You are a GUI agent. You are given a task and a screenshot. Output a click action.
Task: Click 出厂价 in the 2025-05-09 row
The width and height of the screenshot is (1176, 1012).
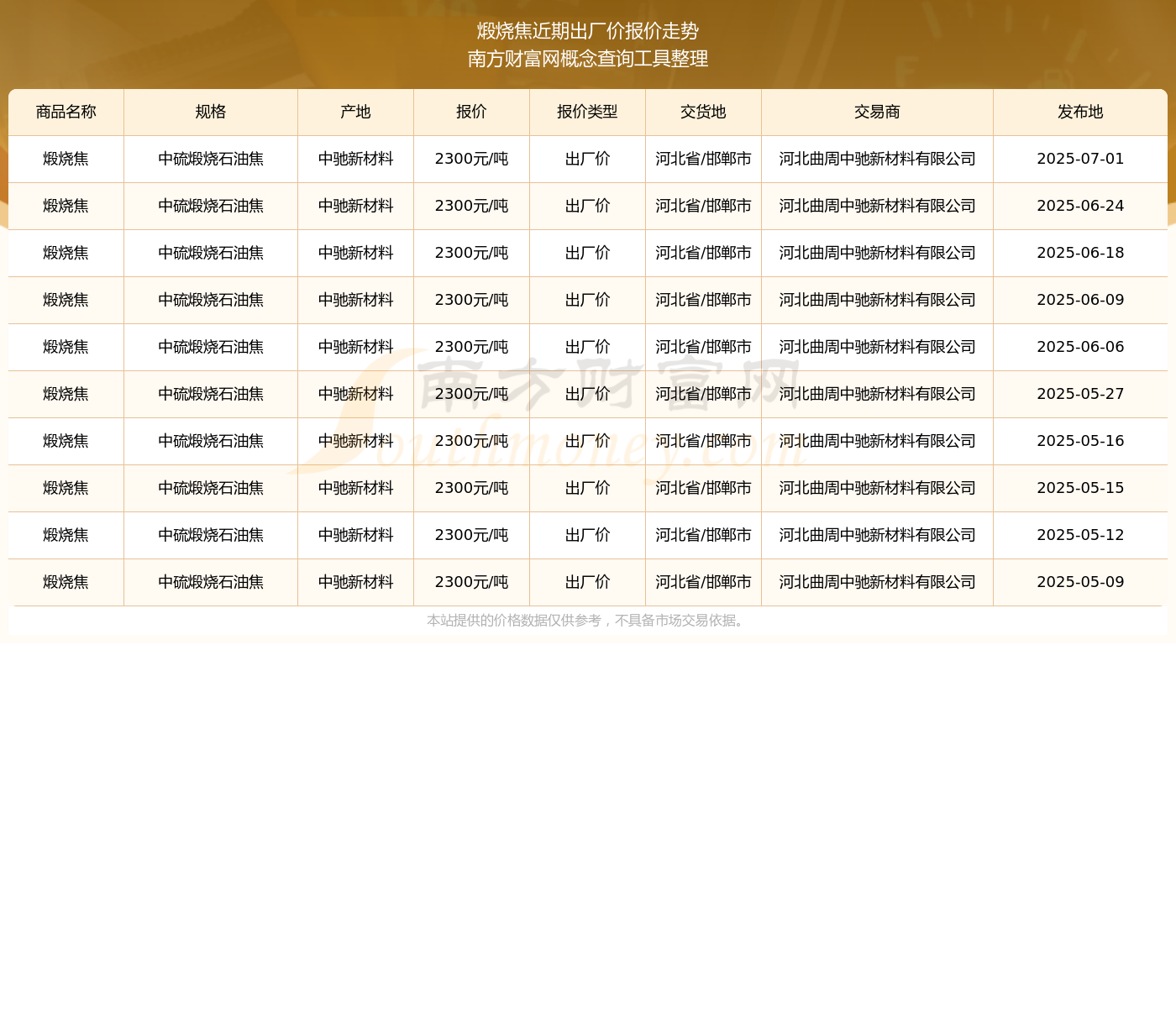588,582
